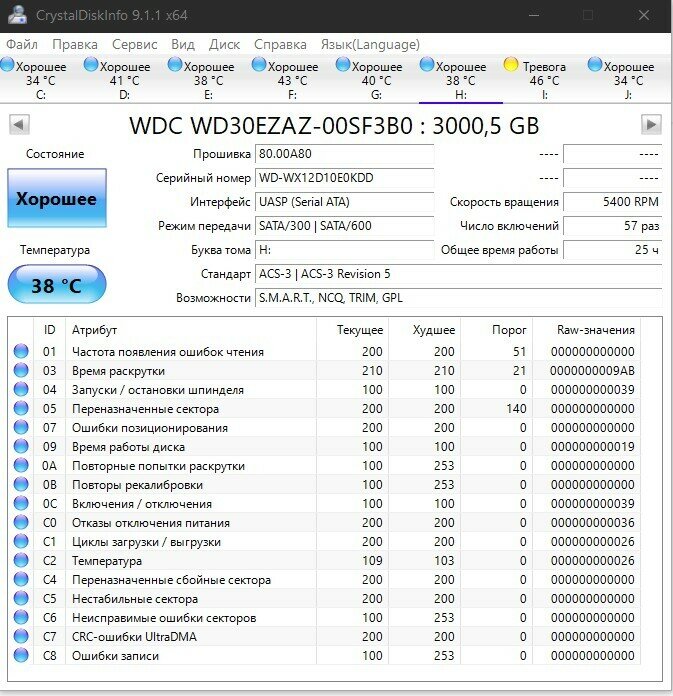Click total working time field 25 ч
Viewport: 673px width, 696px height.
tap(613, 250)
